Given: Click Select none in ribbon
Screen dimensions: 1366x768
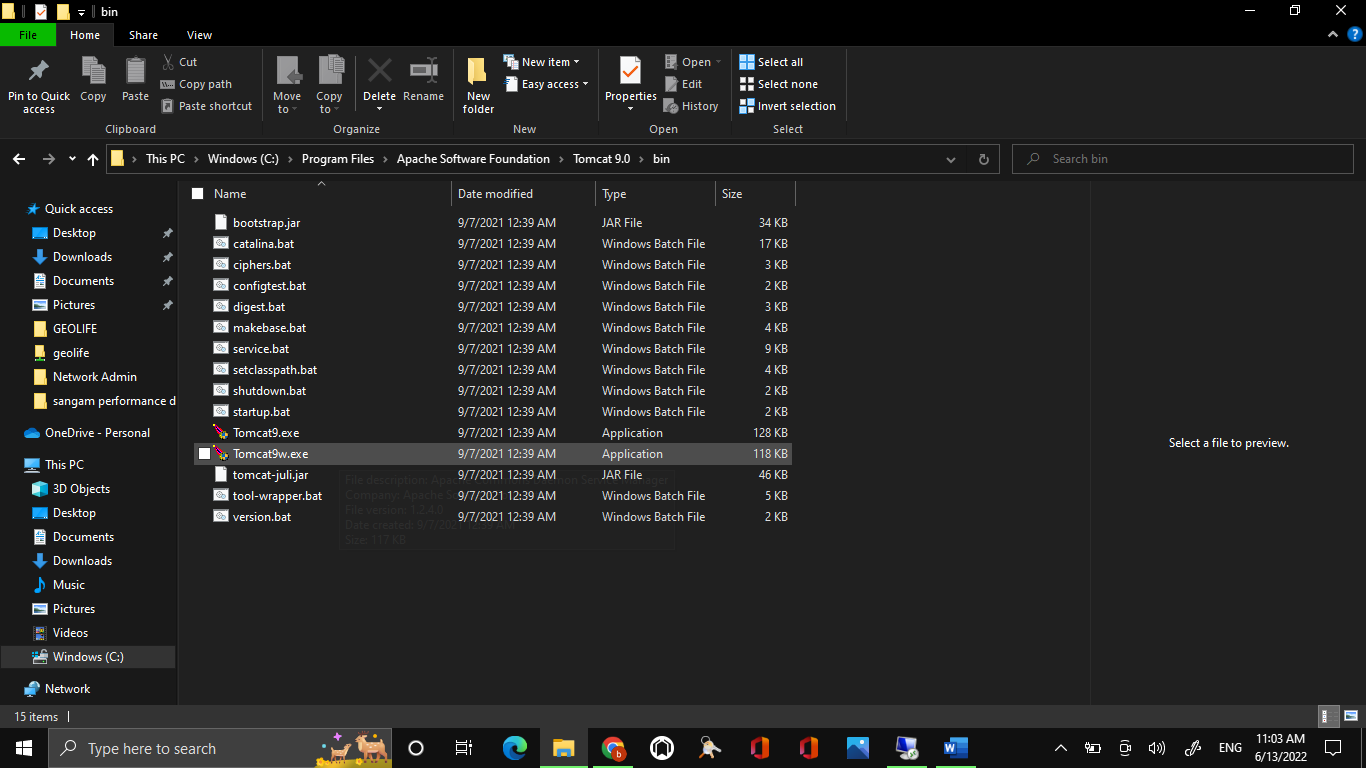Looking at the screenshot, I should tap(778, 84).
